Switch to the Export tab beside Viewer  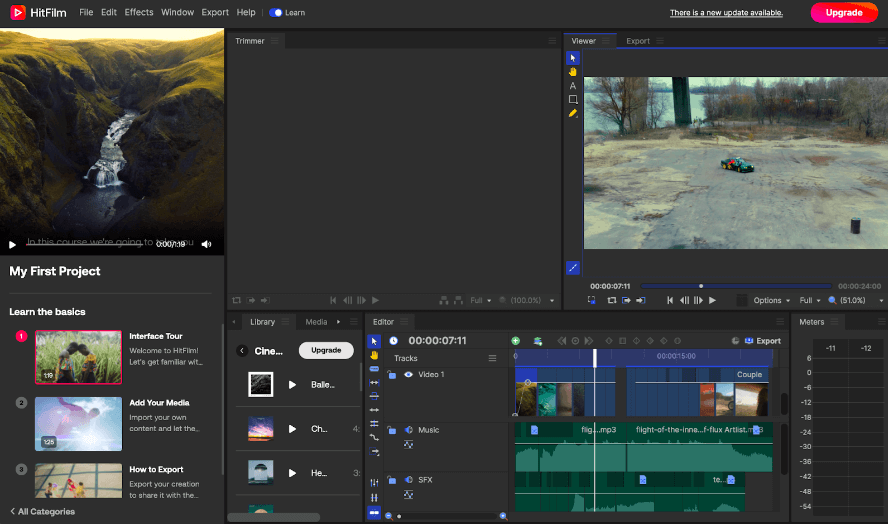(638, 41)
